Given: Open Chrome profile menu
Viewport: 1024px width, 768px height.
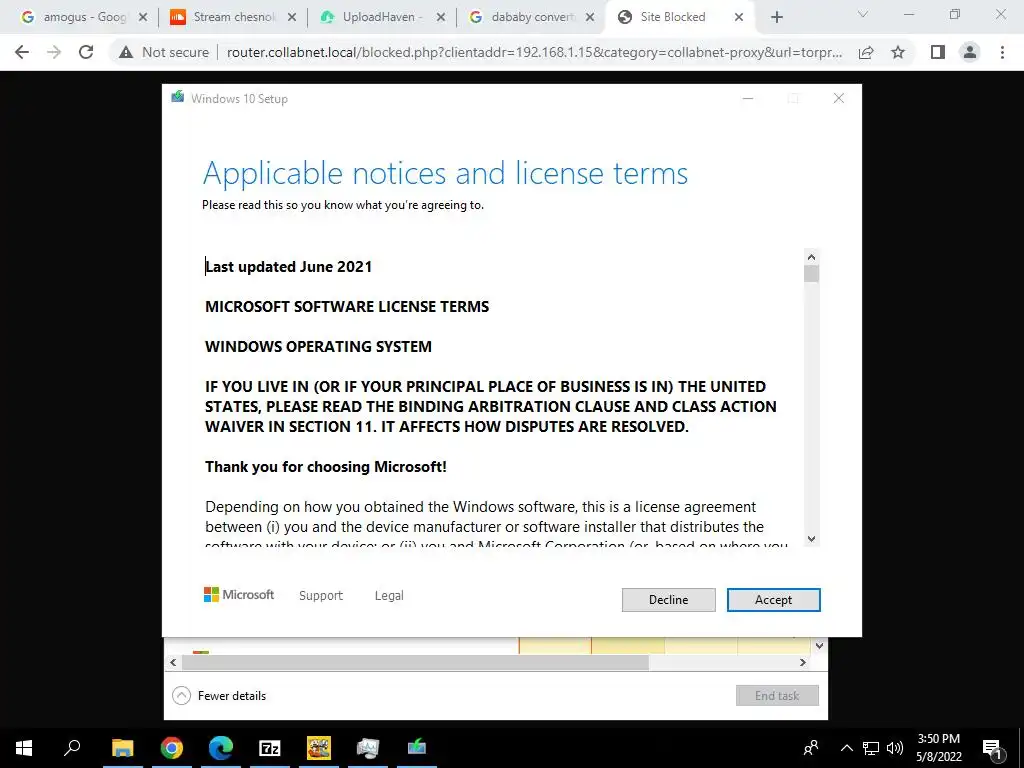Looking at the screenshot, I should coord(970,52).
